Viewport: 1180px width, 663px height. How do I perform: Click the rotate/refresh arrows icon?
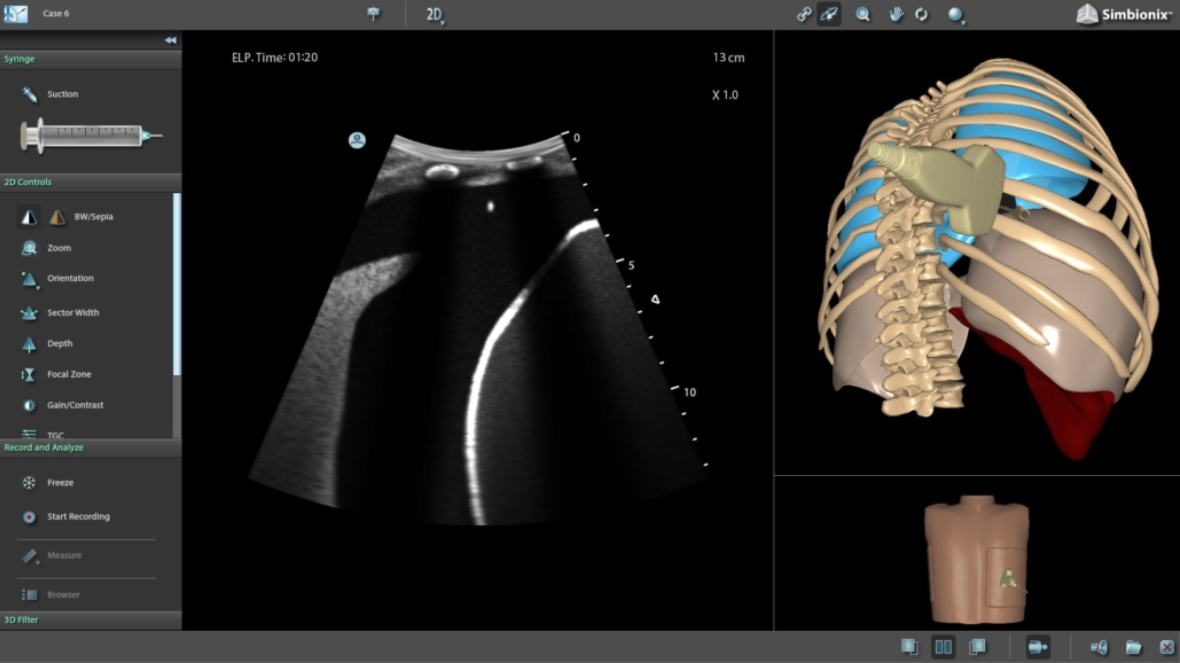coord(921,14)
